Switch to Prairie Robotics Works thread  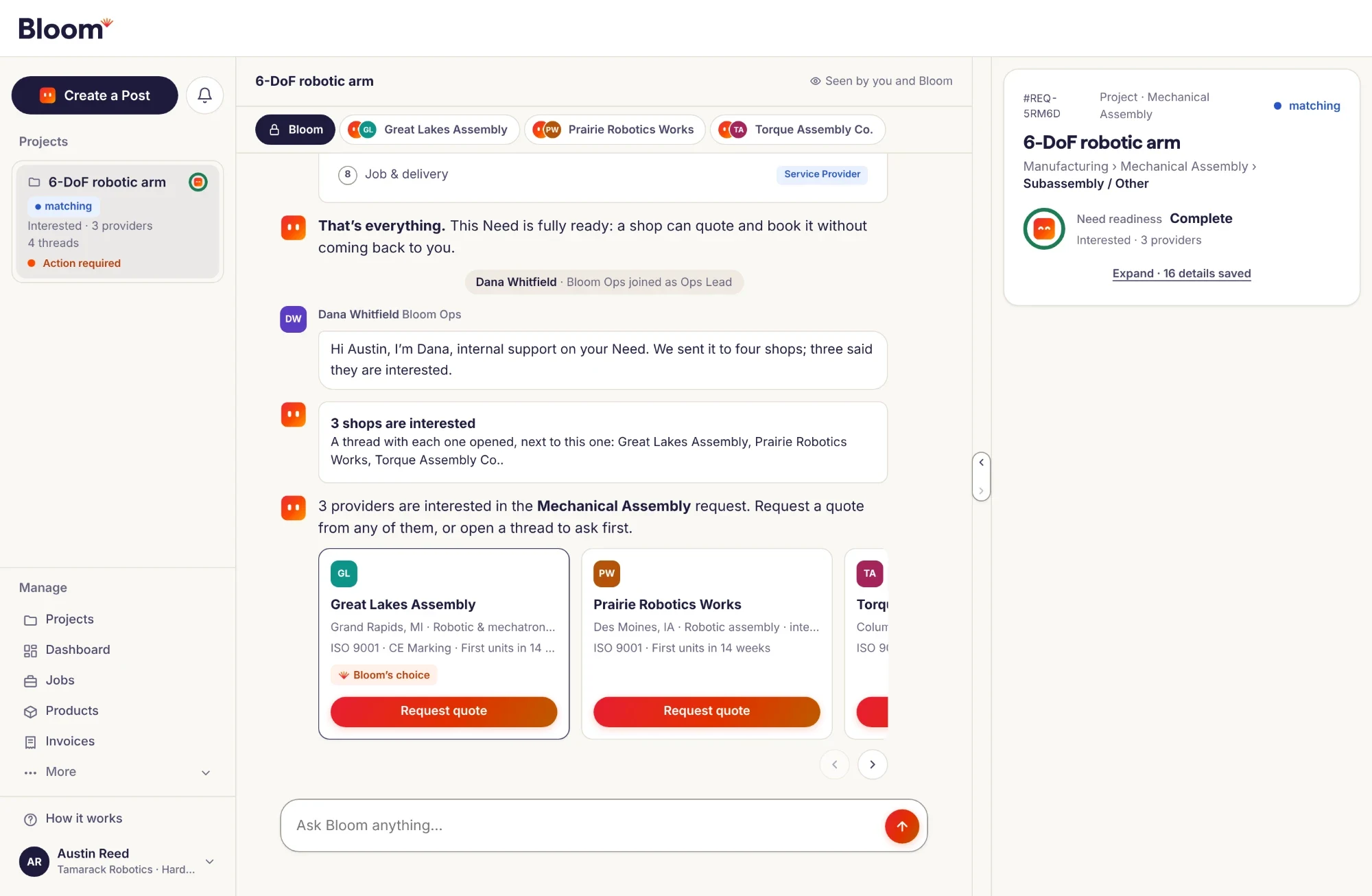pyautogui.click(x=615, y=130)
